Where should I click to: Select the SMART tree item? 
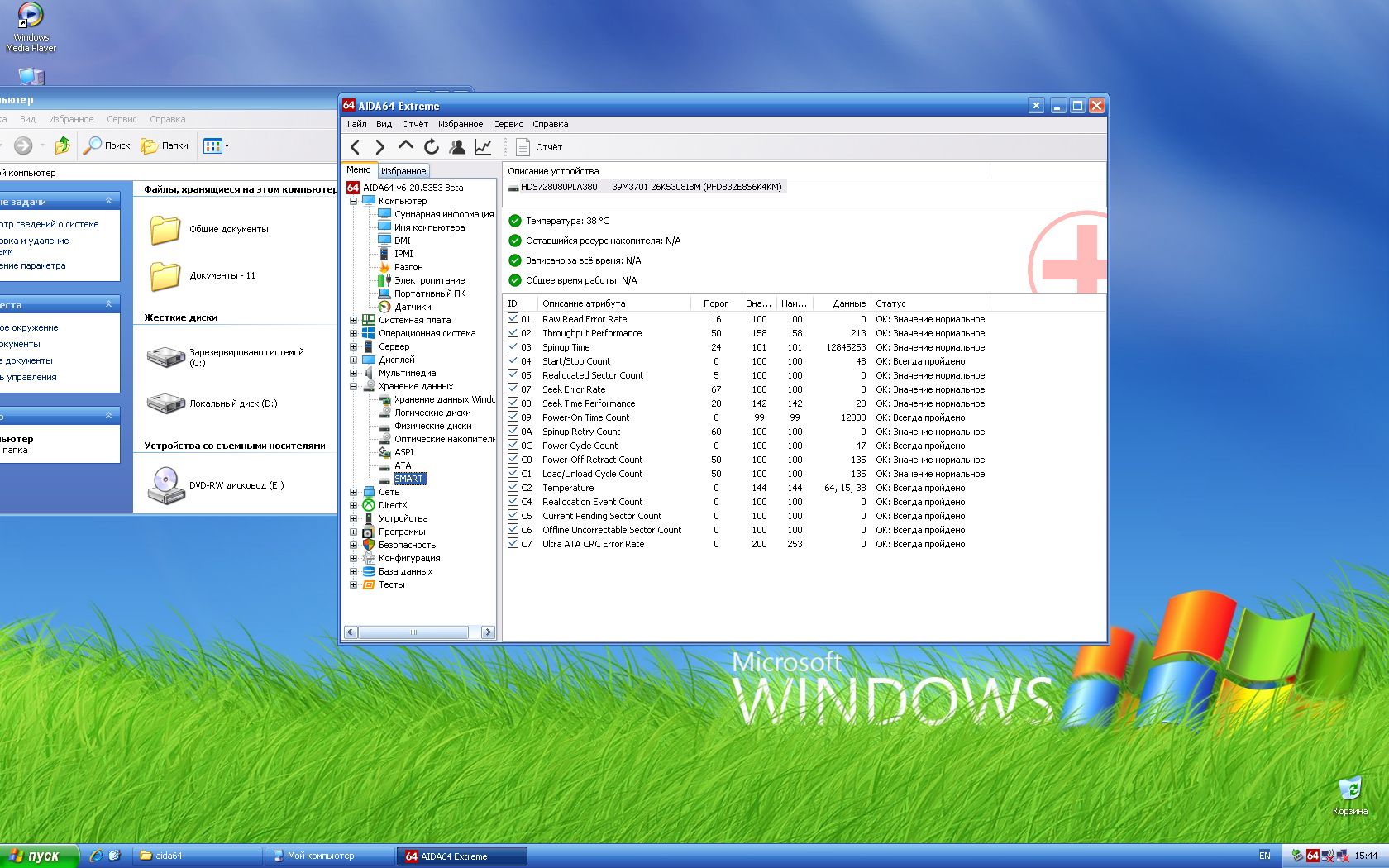click(x=409, y=479)
